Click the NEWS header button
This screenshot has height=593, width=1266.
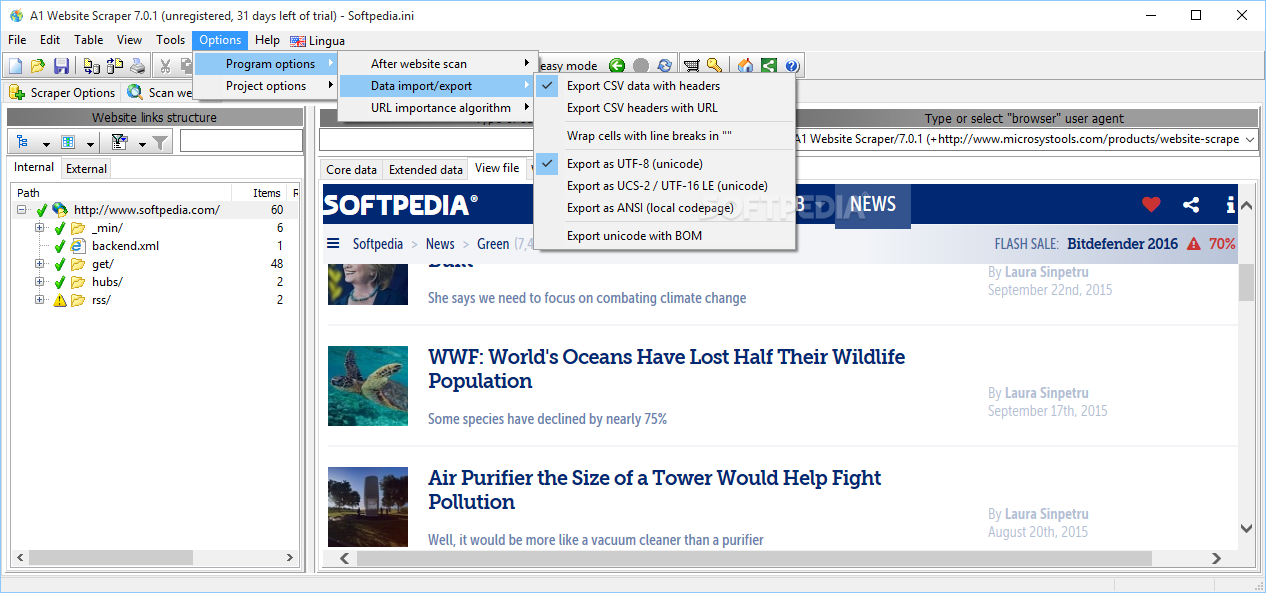[x=873, y=205]
